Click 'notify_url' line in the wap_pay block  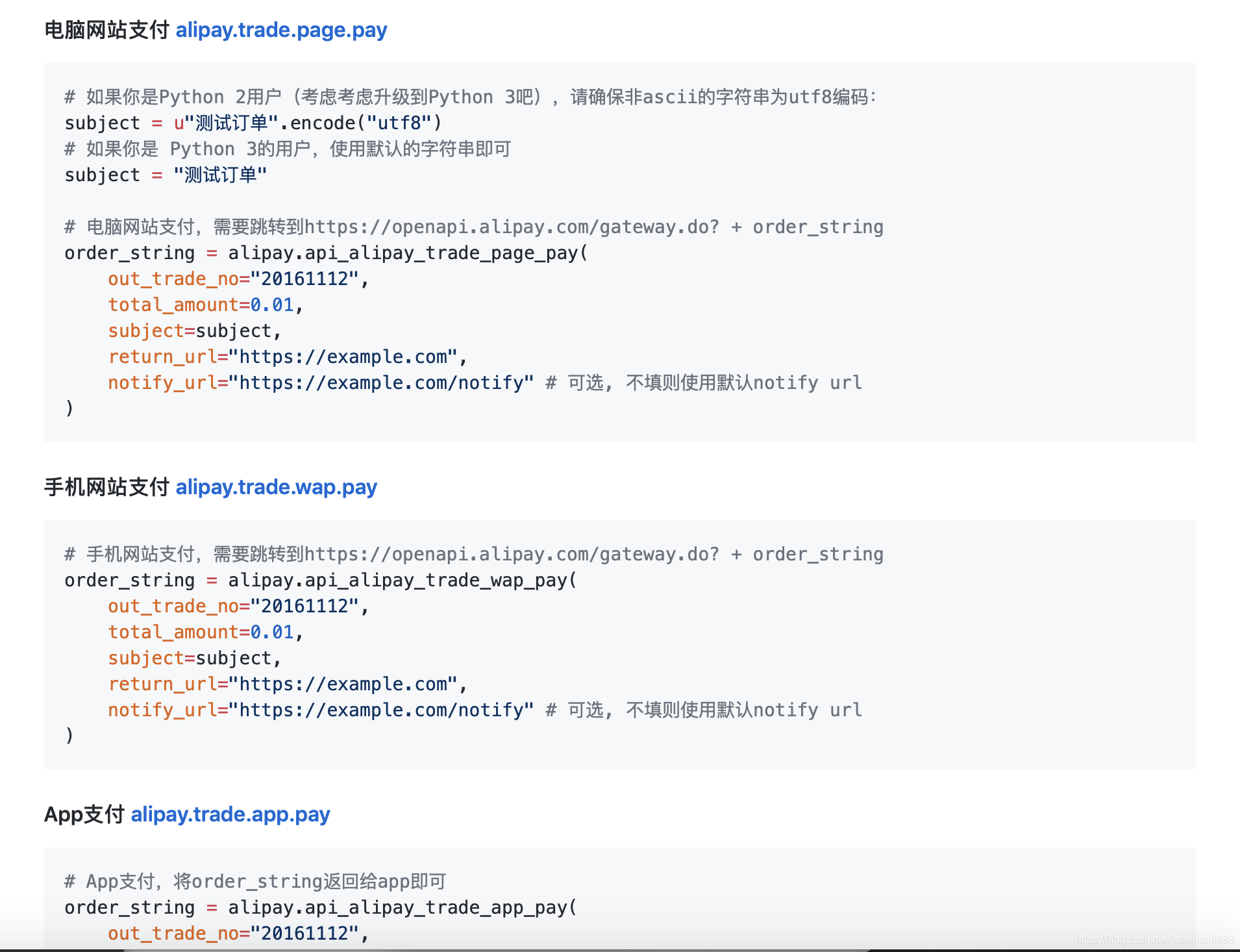[x=485, y=710]
